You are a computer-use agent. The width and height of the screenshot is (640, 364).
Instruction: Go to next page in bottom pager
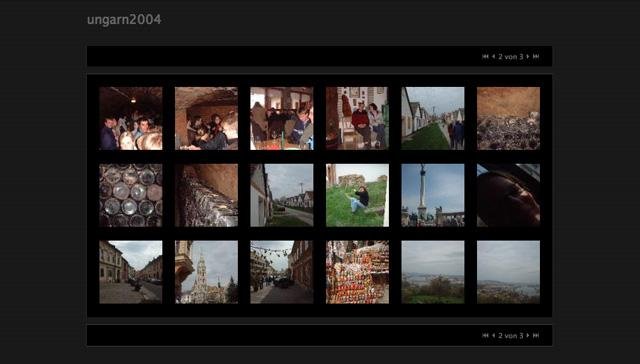point(528,335)
